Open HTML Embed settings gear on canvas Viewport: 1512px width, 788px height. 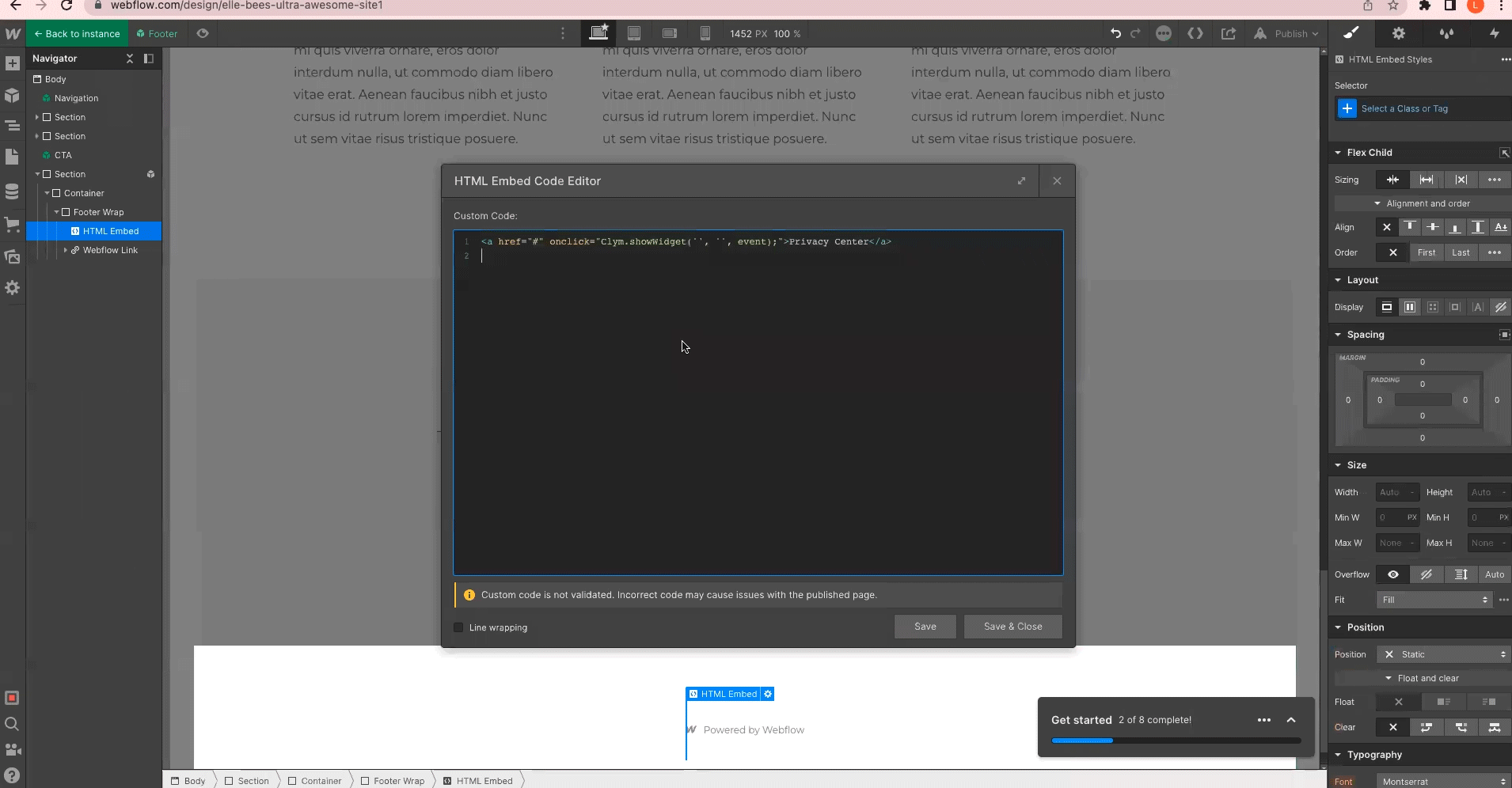pos(768,694)
